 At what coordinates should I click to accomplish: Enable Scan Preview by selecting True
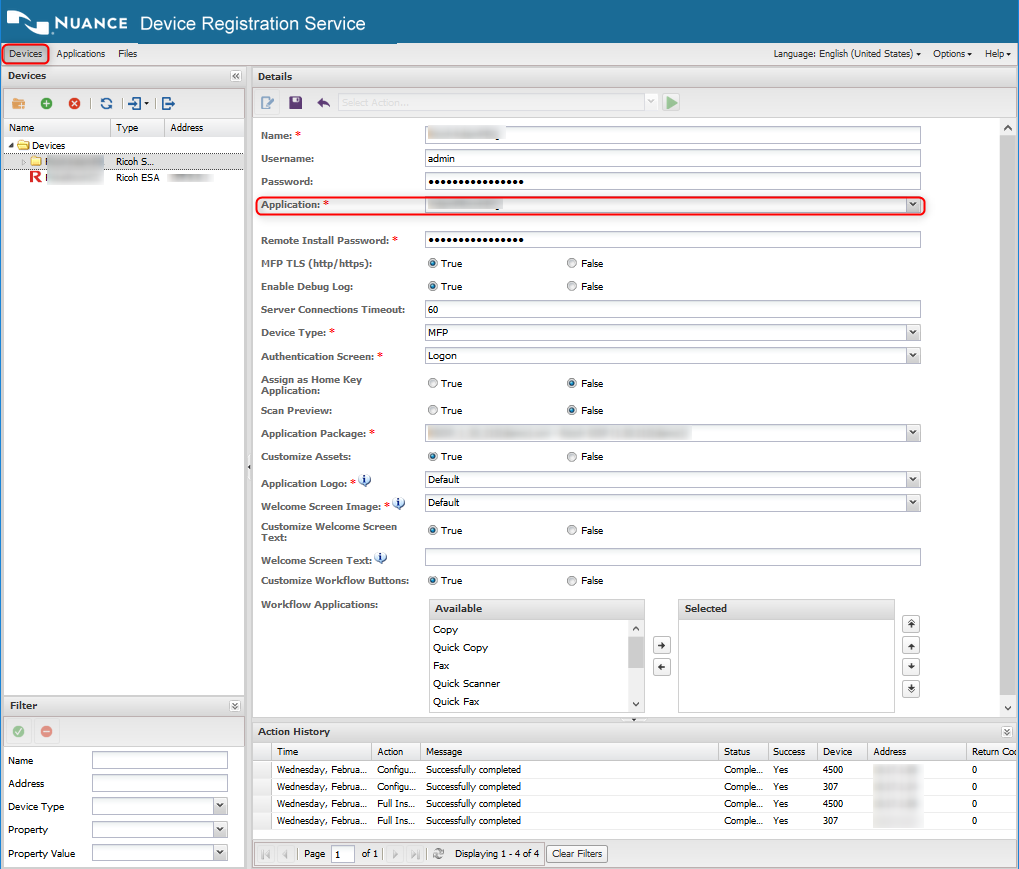pos(433,410)
